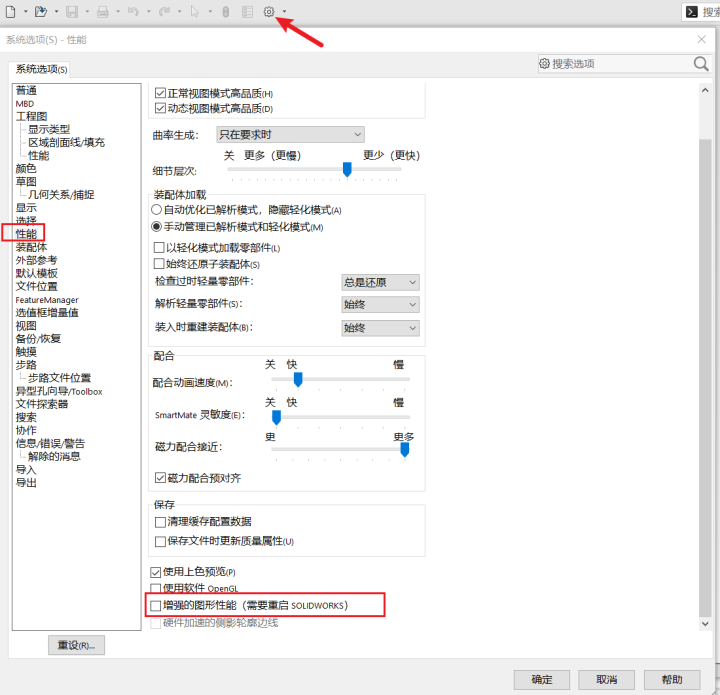The image size is (720, 695).
Task: Close the System Options dialog
Action: (702, 39)
